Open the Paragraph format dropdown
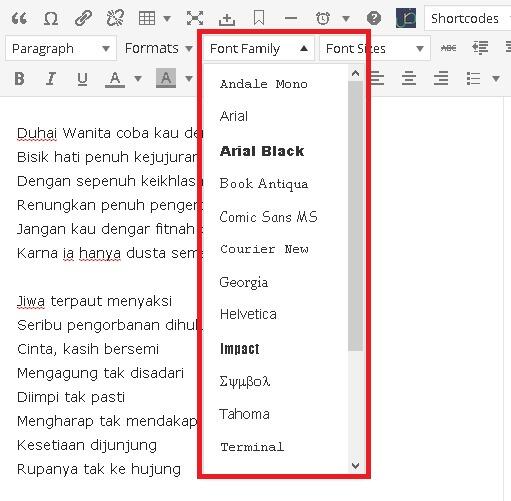Viewport: 511px width, 501px height. pos(61,48)
